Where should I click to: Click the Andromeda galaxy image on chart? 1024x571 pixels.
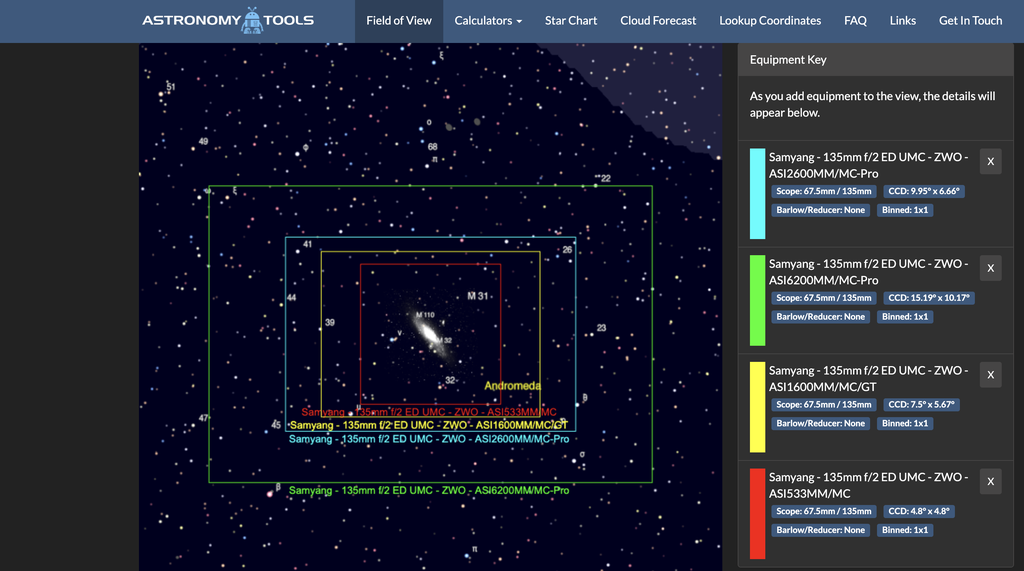pyautogui.click(x=430, y=334)
